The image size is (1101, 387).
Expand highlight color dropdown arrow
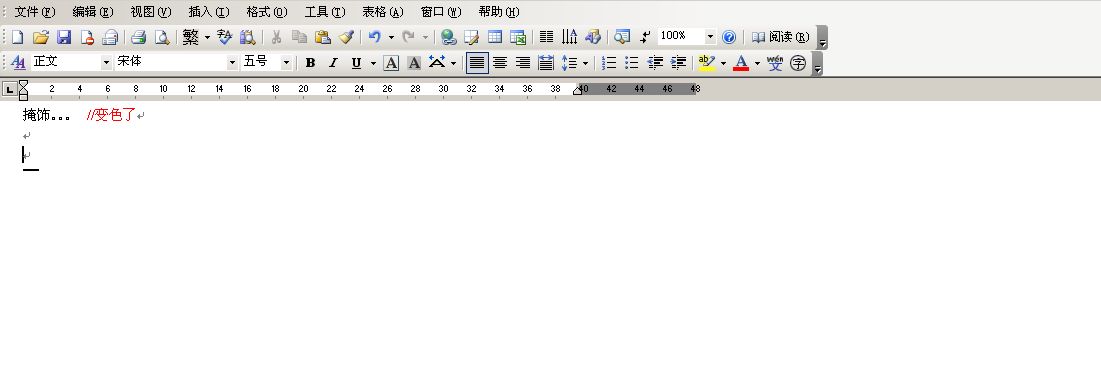723,63
